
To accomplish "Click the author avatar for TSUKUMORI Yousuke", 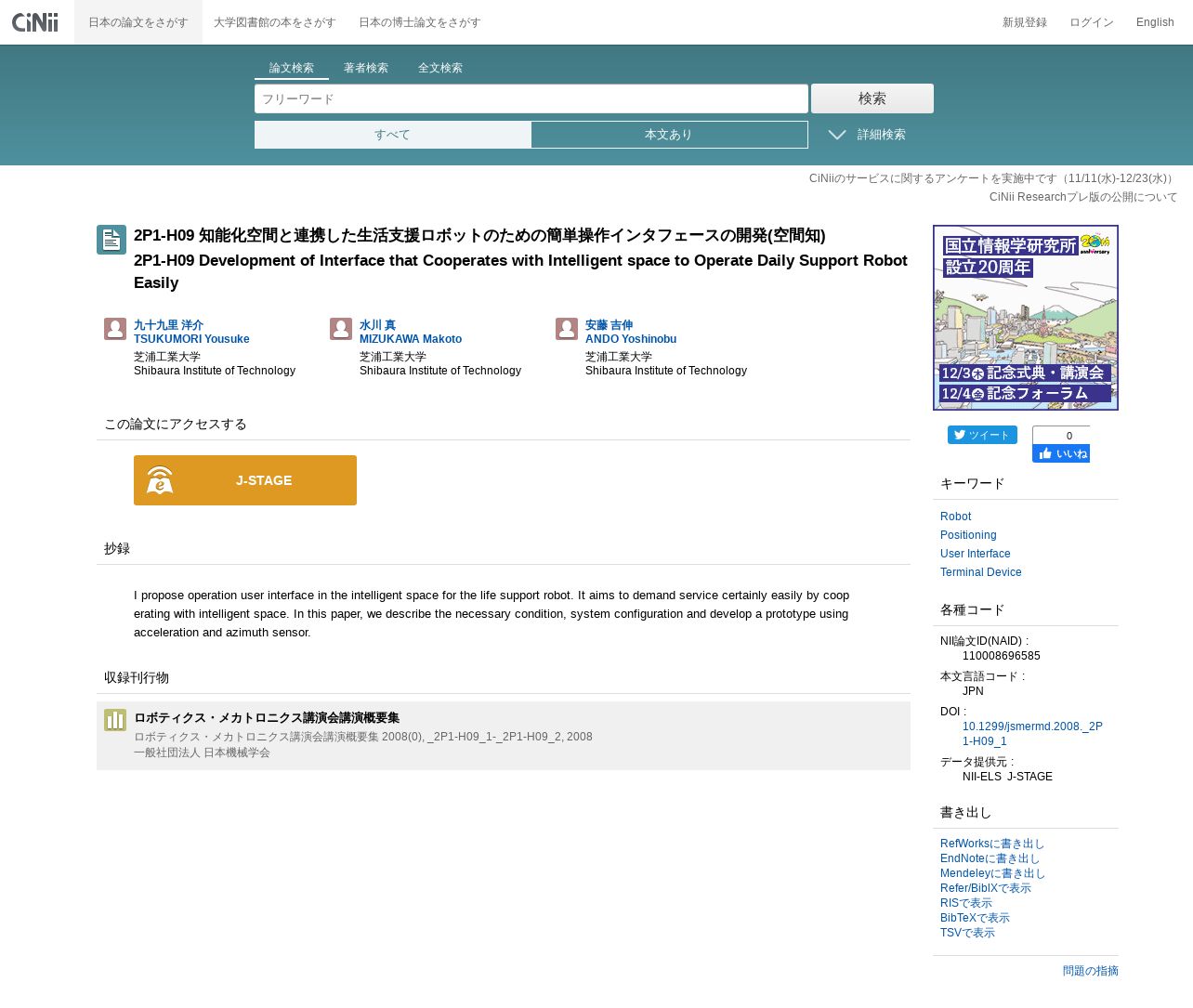I will pyautogui.click(x=115, y=329).
